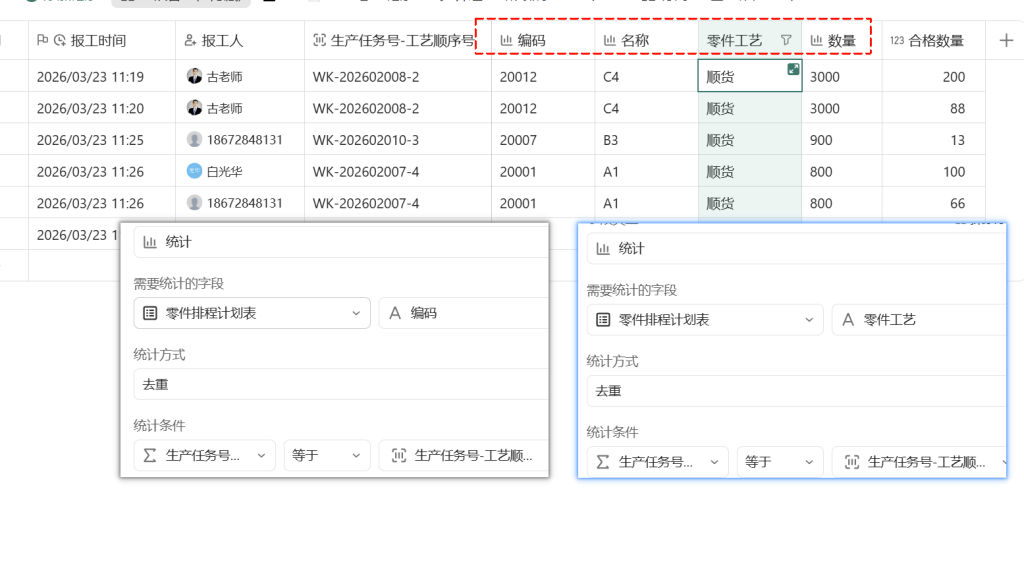
Task: Open 零件排程计划表 dropdown in right panel
Action: click(x=705, y=320)
